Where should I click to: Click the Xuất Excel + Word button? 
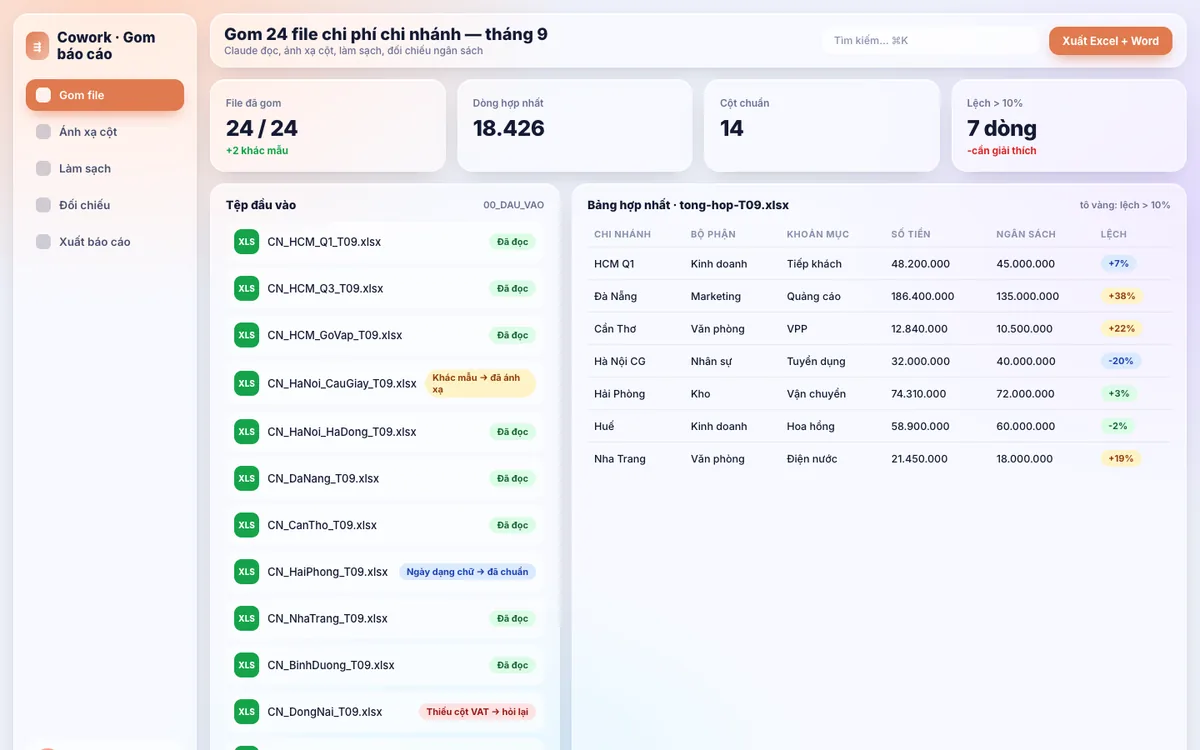[1110, 41]
